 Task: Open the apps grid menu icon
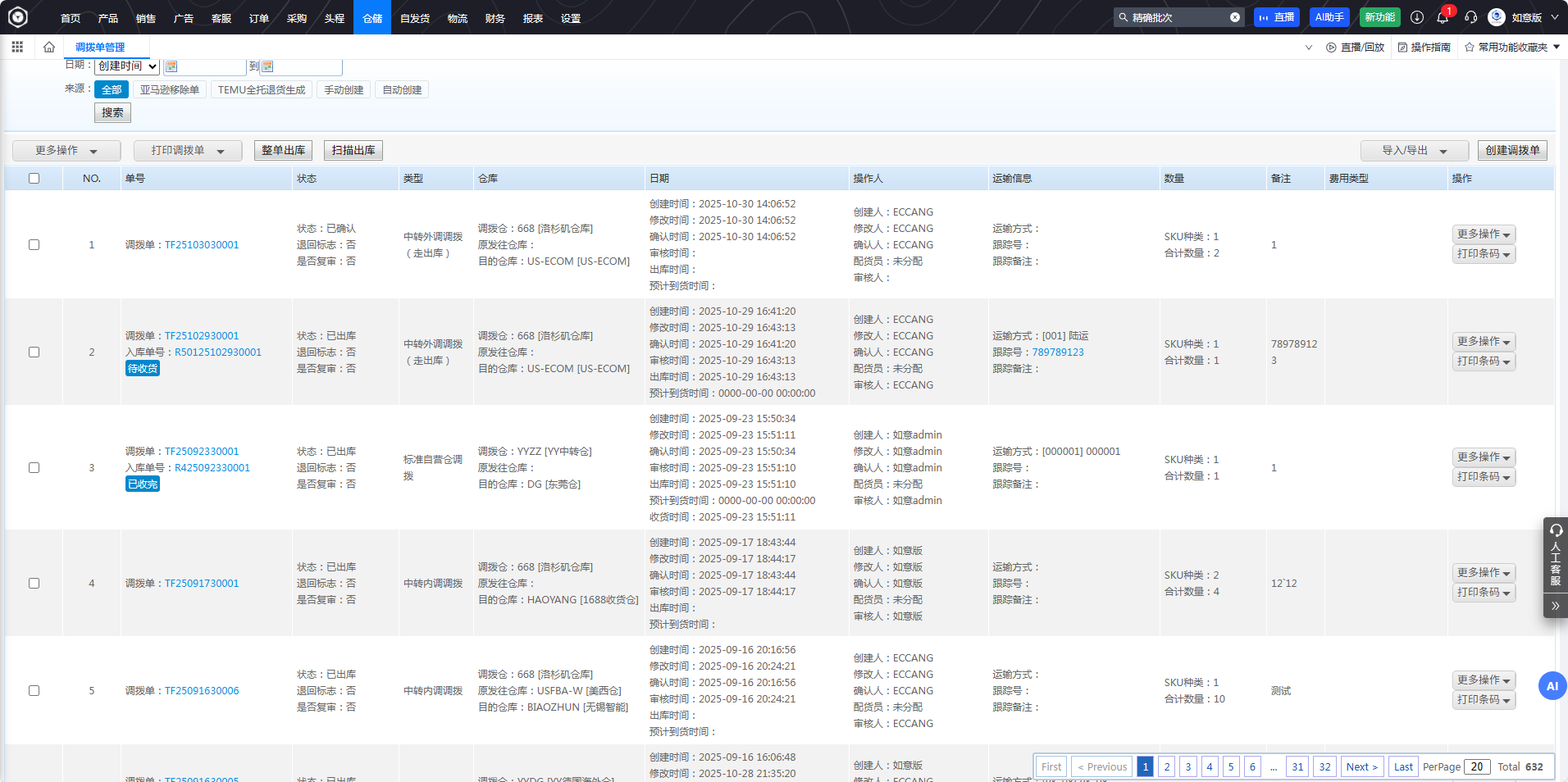[x=17, y=47]
